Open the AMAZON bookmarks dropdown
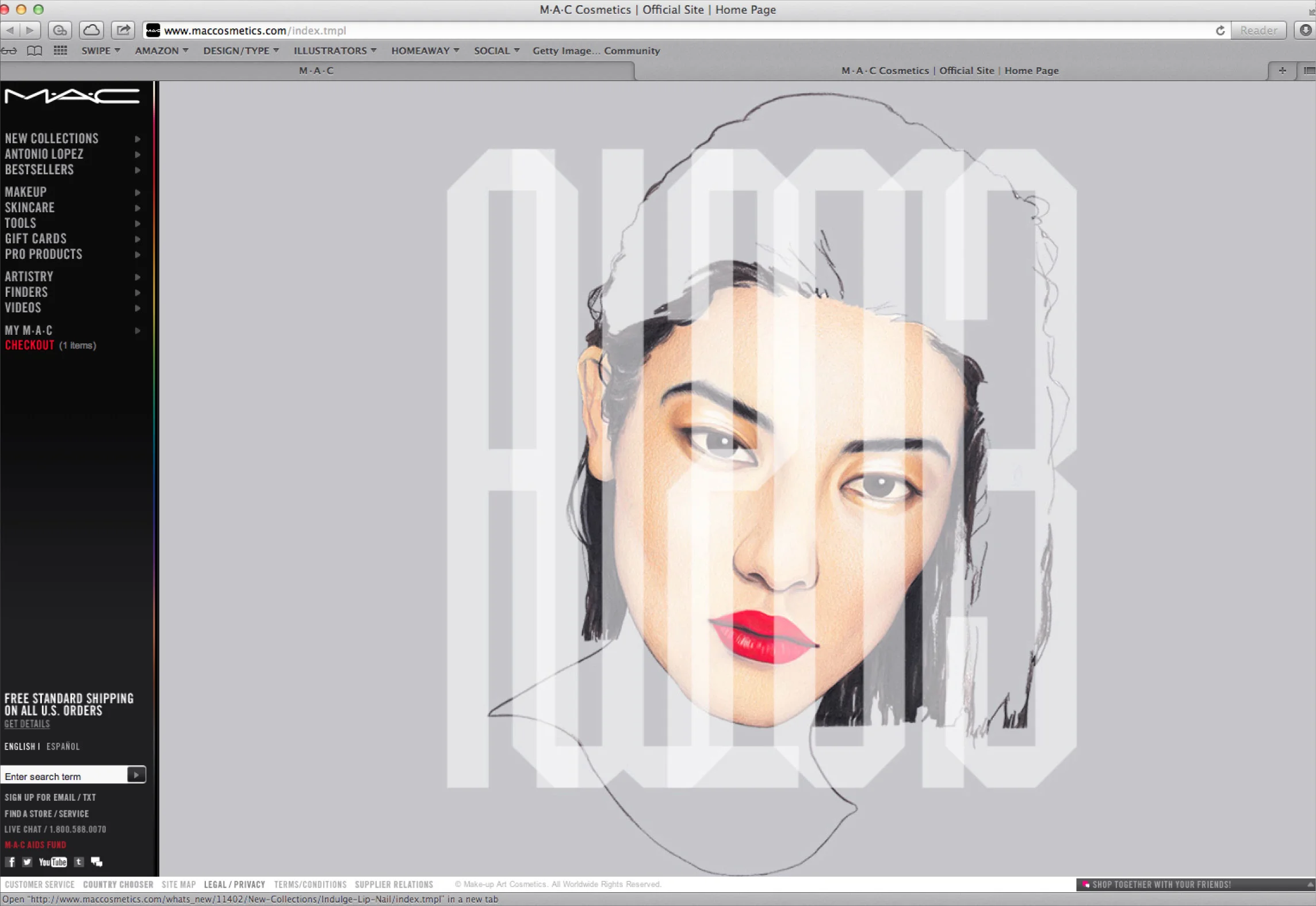The image size is (1316, 906). (x=162, y=51)
